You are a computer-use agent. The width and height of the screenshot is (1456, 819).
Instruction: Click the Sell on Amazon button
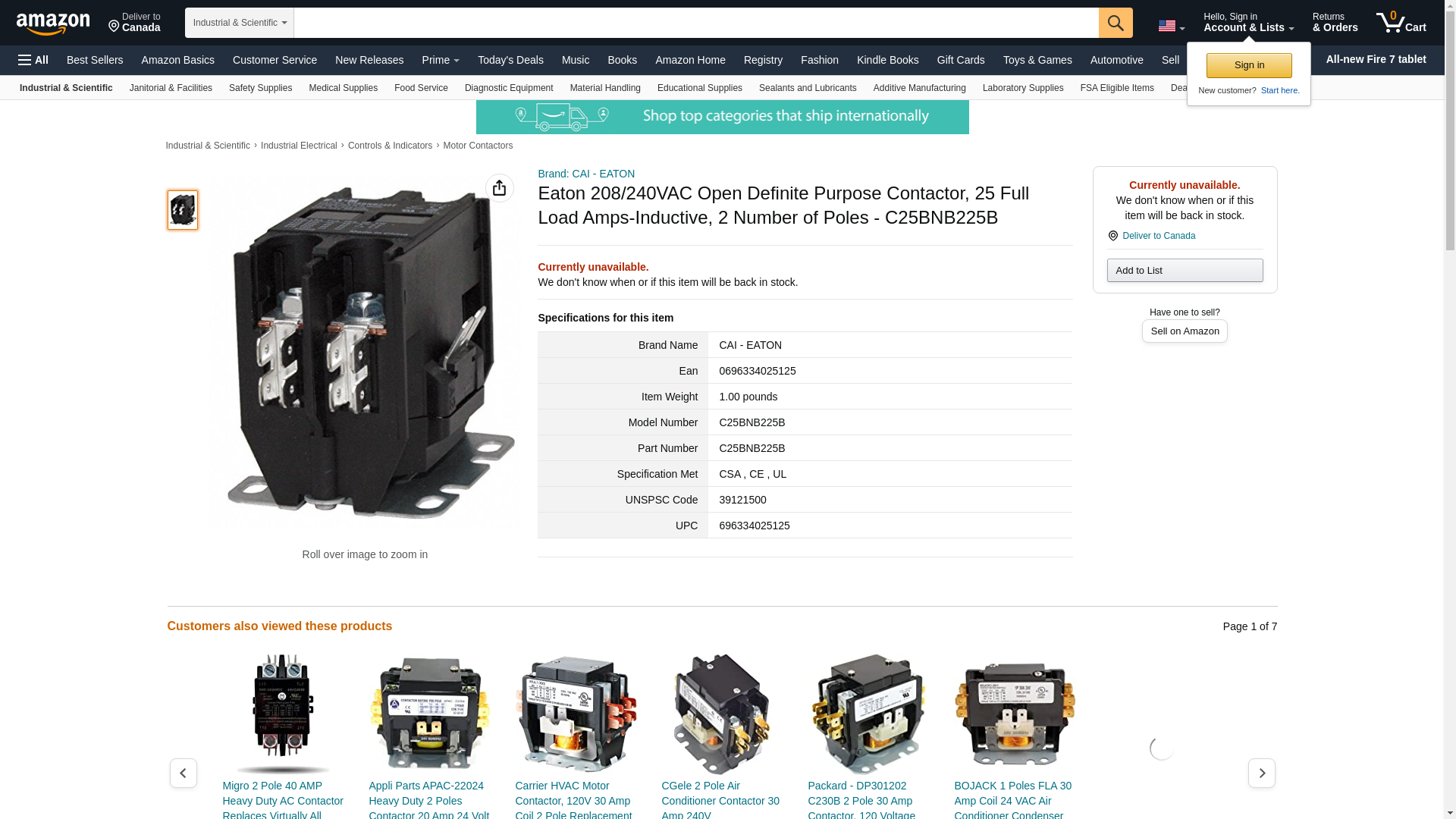pyautogui.click(x=1184, y=331)
